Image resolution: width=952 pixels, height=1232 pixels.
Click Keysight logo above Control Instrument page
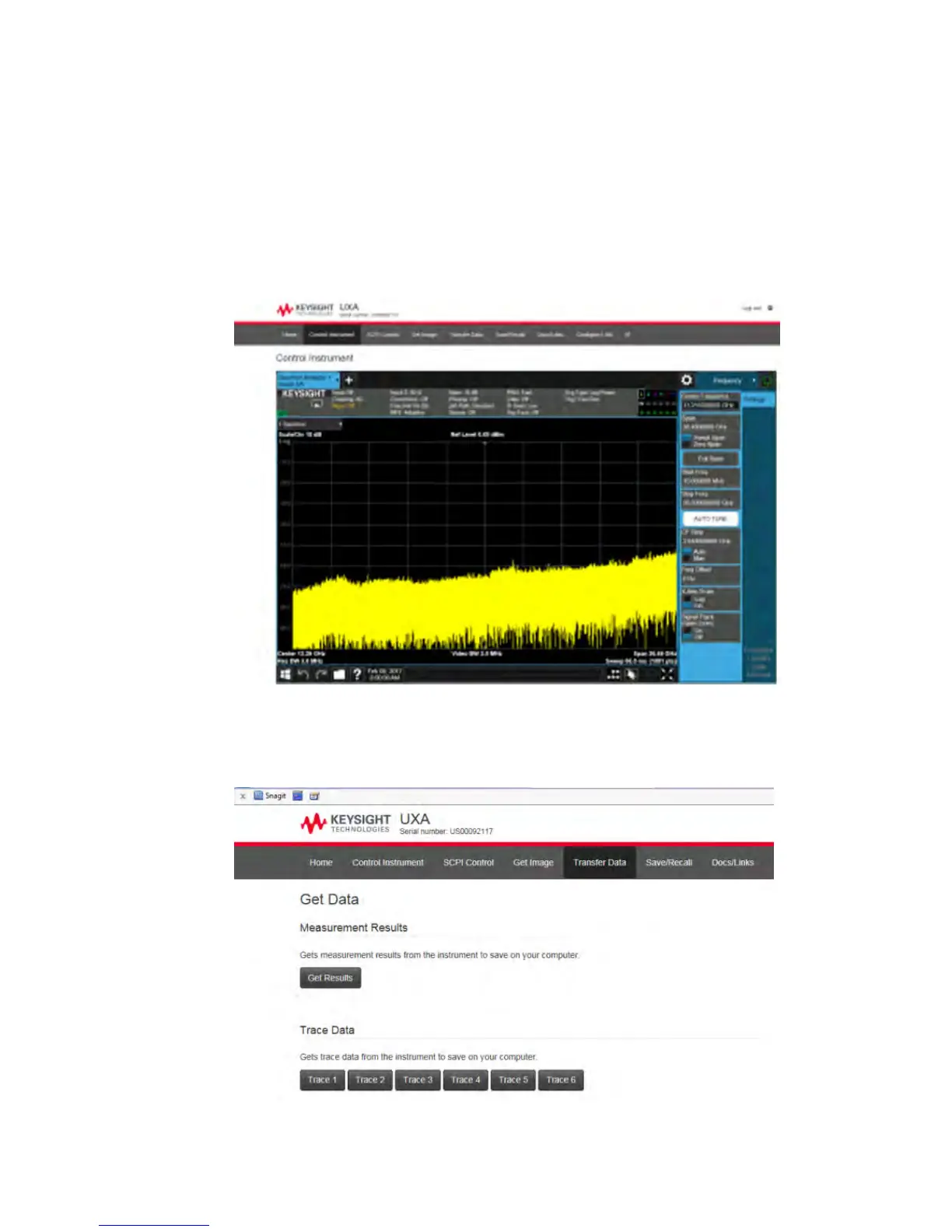pos(305,310)
